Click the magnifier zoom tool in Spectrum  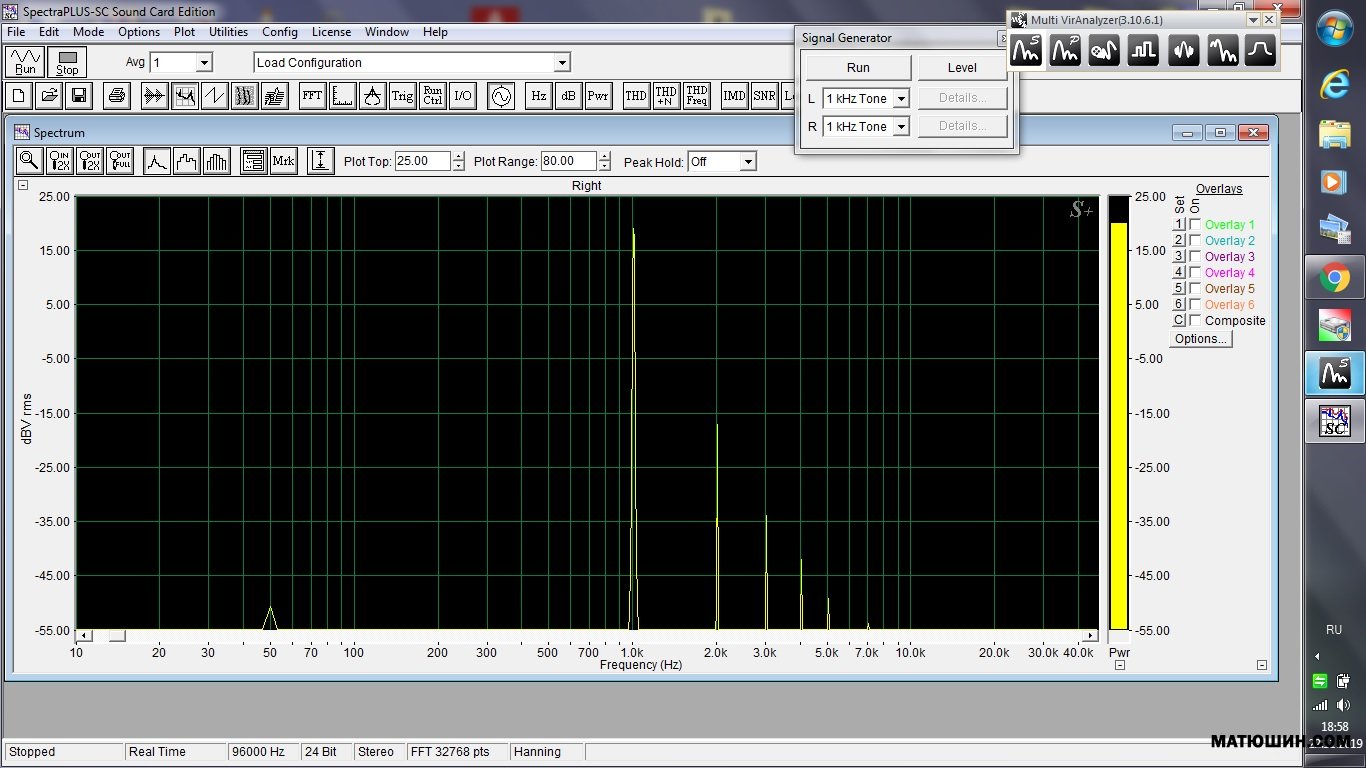coord(30,161)
